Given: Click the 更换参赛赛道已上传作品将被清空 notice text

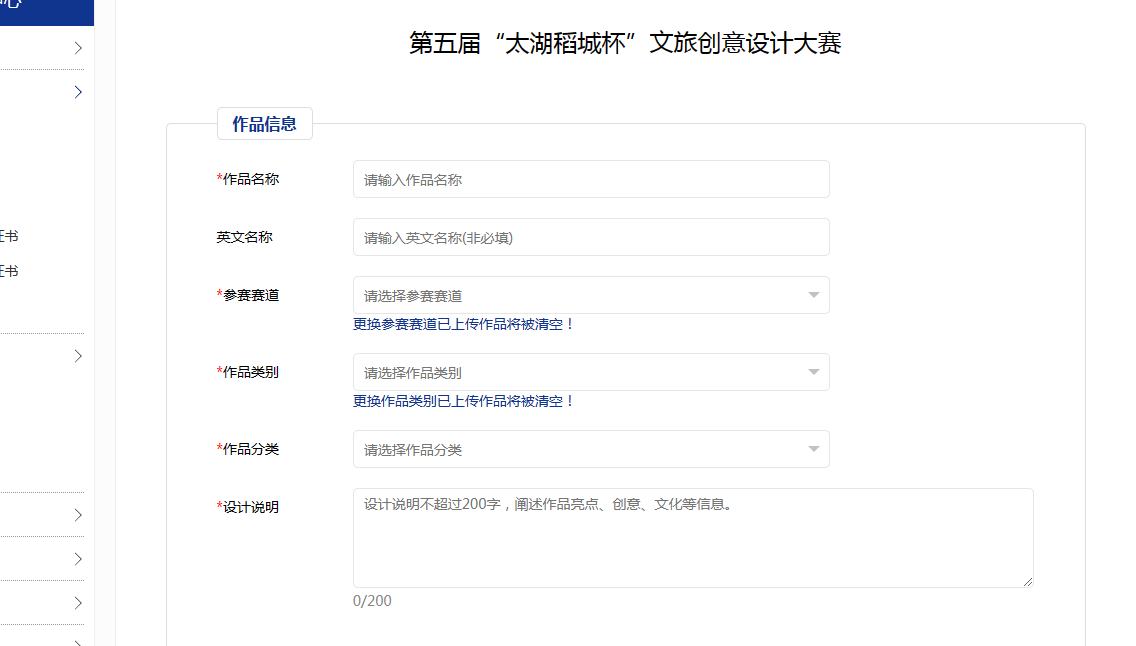Looking at the screenshot, I should [464, 324].
